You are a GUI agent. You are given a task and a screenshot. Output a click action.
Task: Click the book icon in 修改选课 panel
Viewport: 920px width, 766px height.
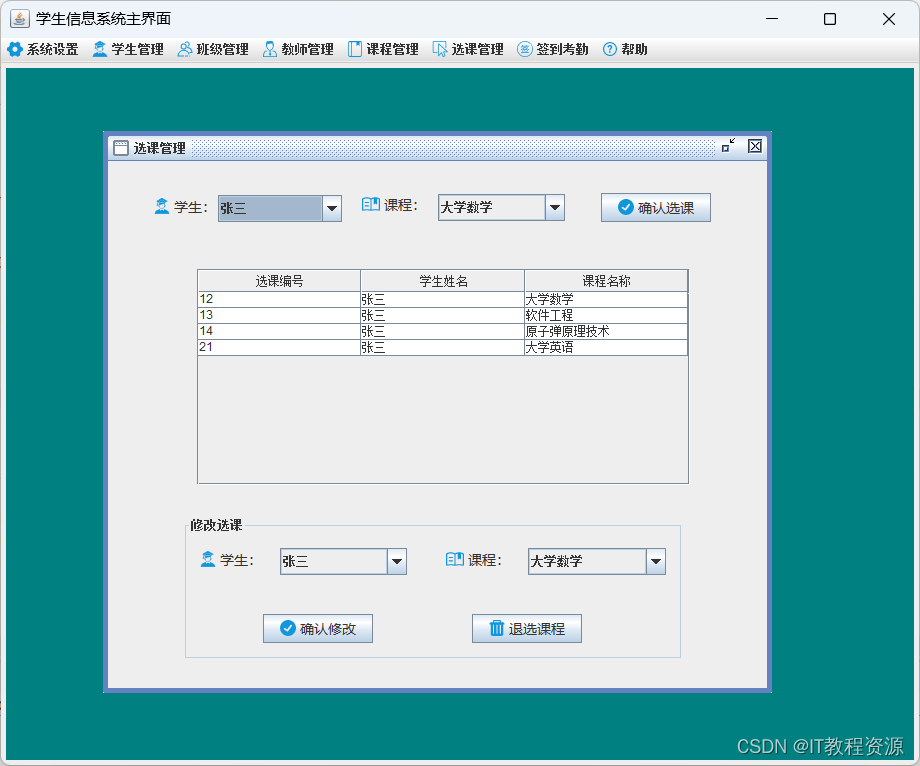tap(455, 559)
